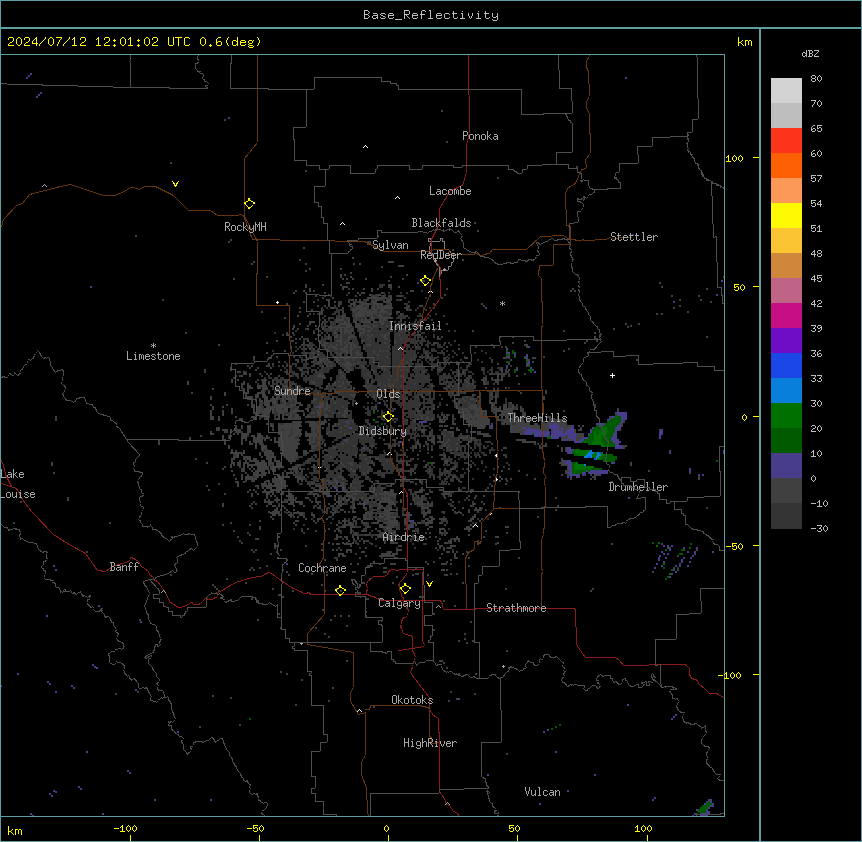Pick the orange 57-60 dBZ legend color
The image size is (862, 842).
(786, 165)
